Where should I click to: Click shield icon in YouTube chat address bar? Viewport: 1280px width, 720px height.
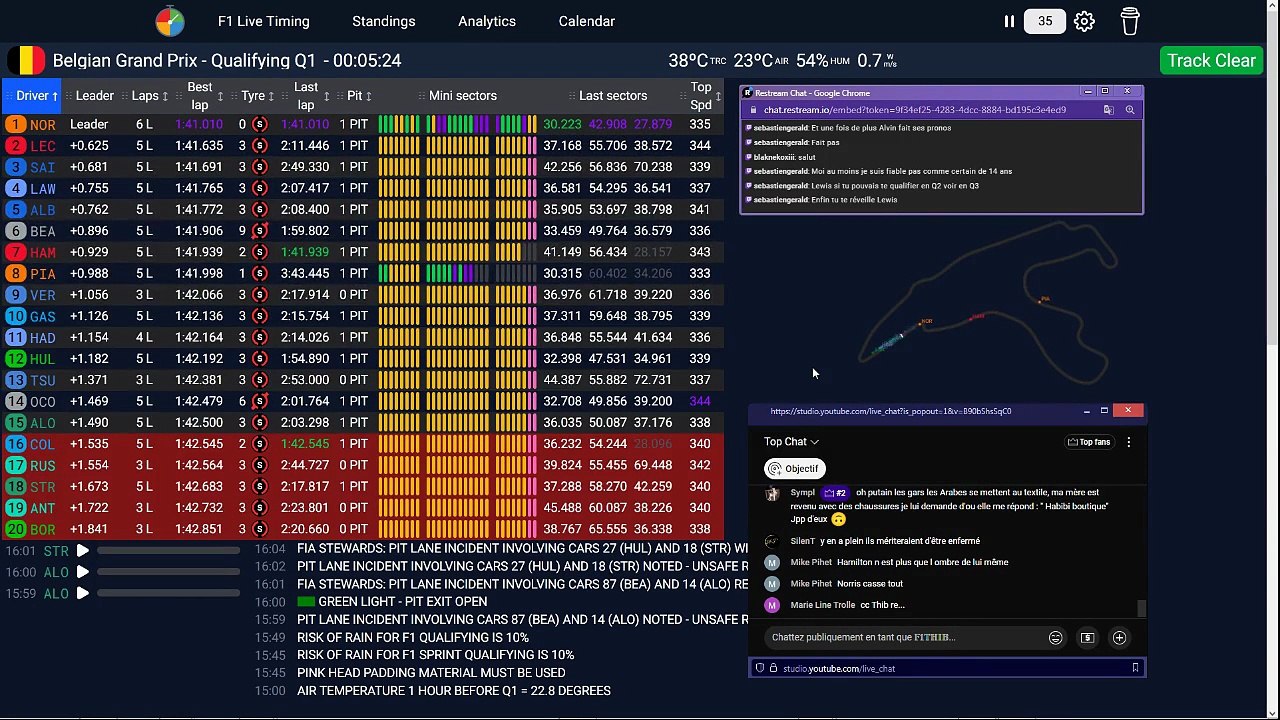coord(760,668)
